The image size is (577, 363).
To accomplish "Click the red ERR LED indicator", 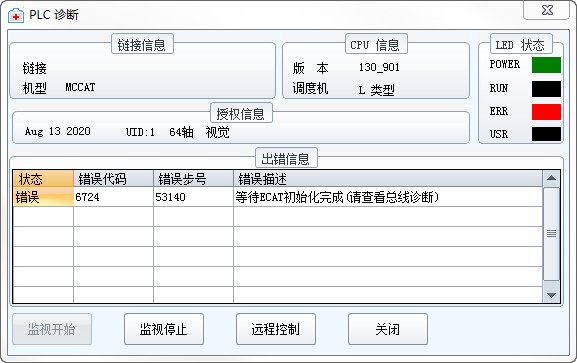I will click(546, 112).
